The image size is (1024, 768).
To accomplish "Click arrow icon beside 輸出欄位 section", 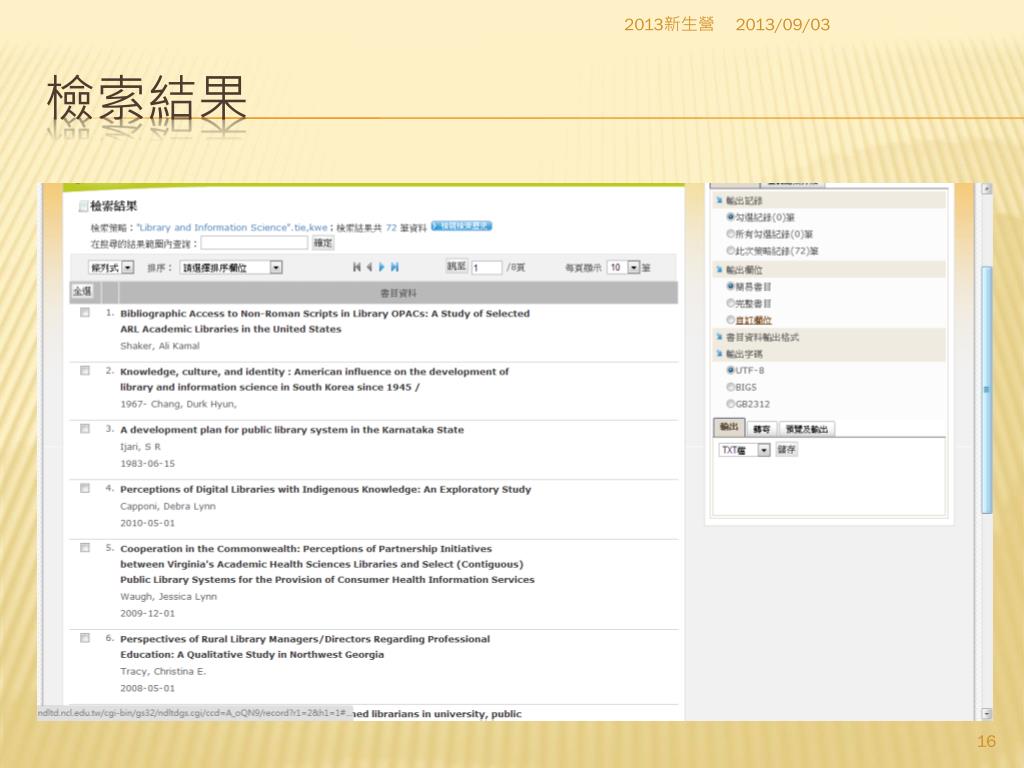I will (x=719, y=270).
